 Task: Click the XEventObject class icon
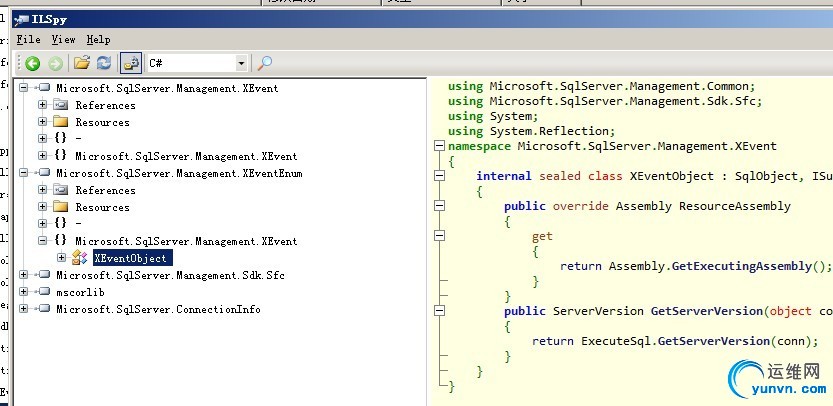point(80,258)
